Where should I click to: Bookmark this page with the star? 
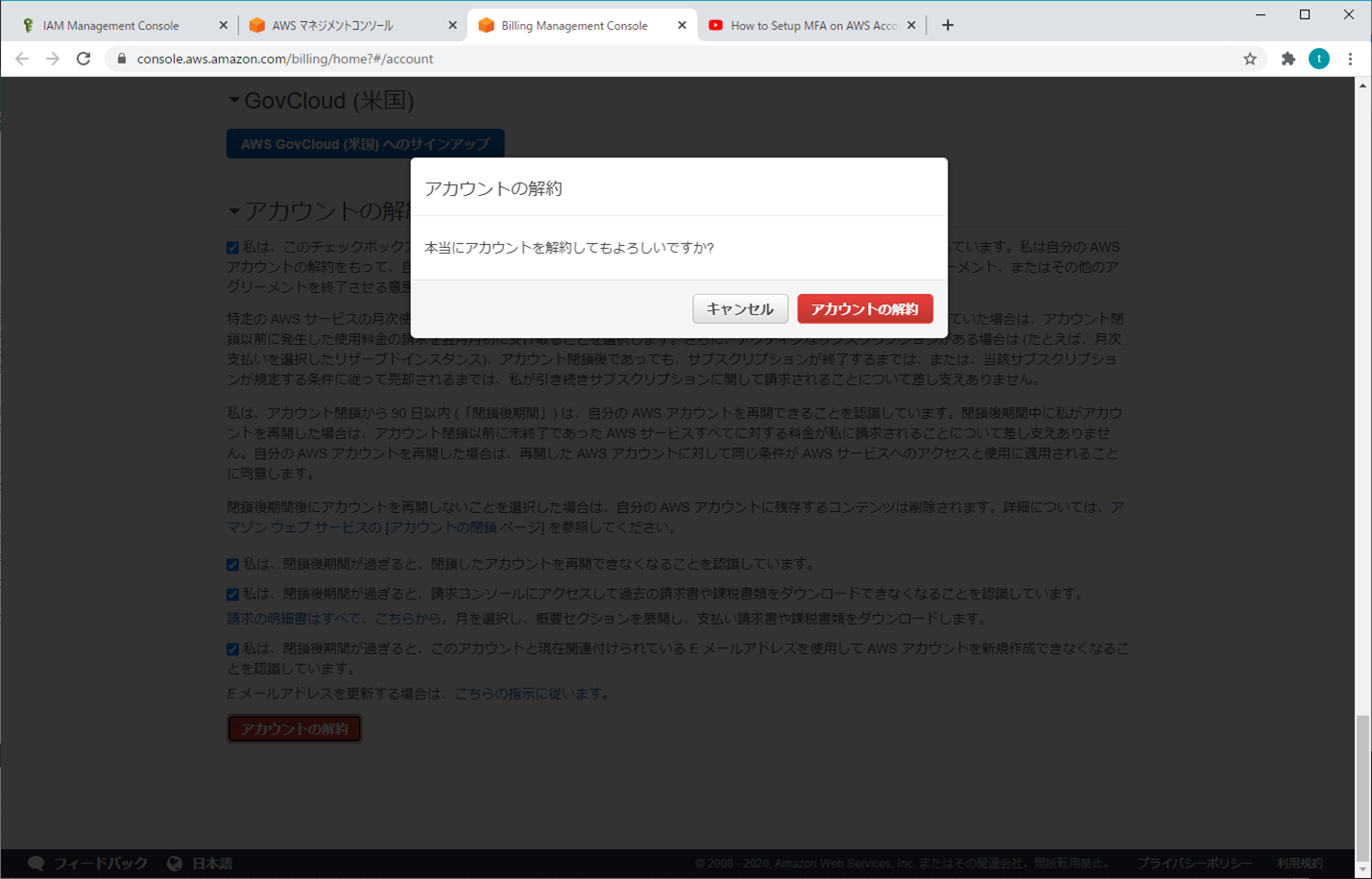[1250, 59]
